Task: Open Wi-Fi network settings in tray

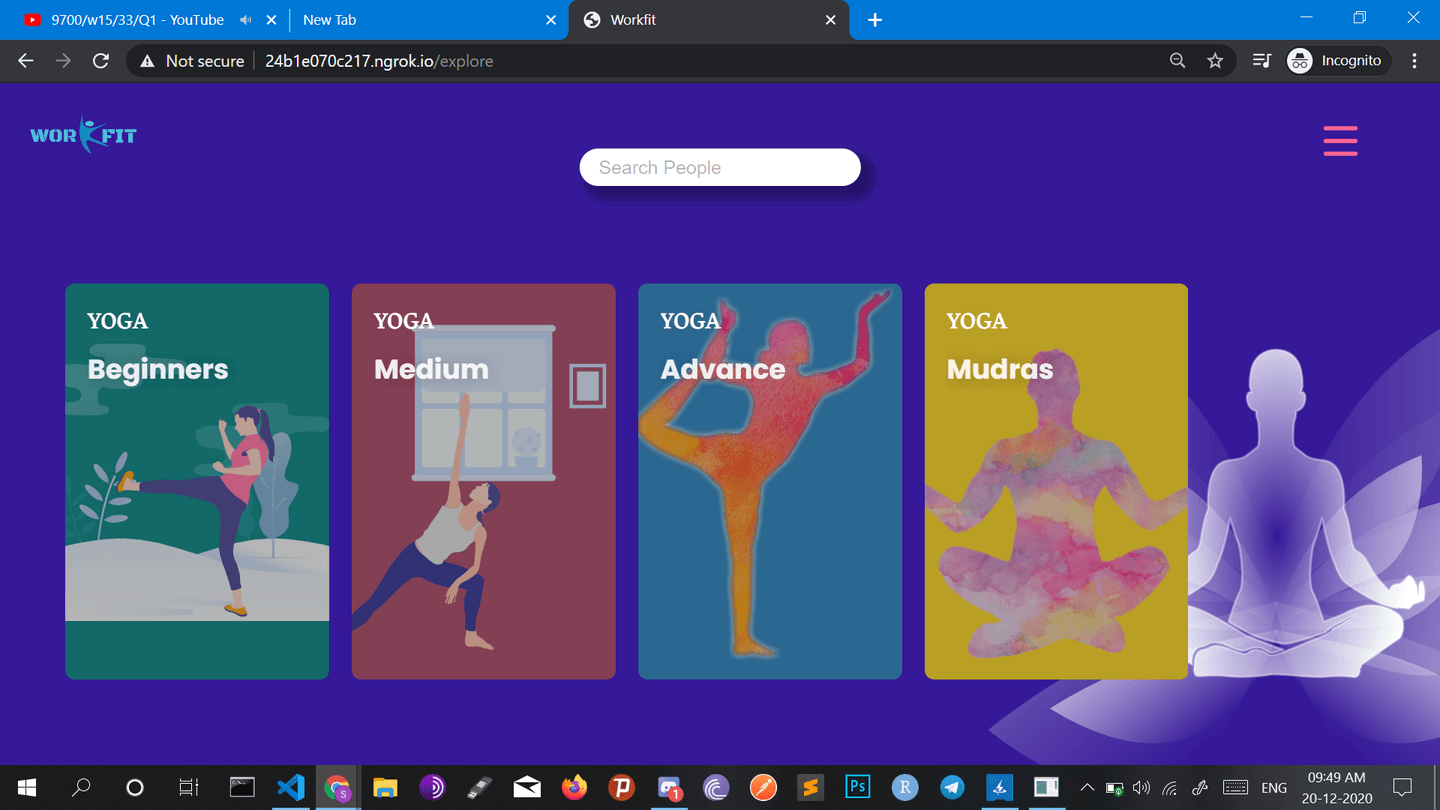Action: (1170, 787)
